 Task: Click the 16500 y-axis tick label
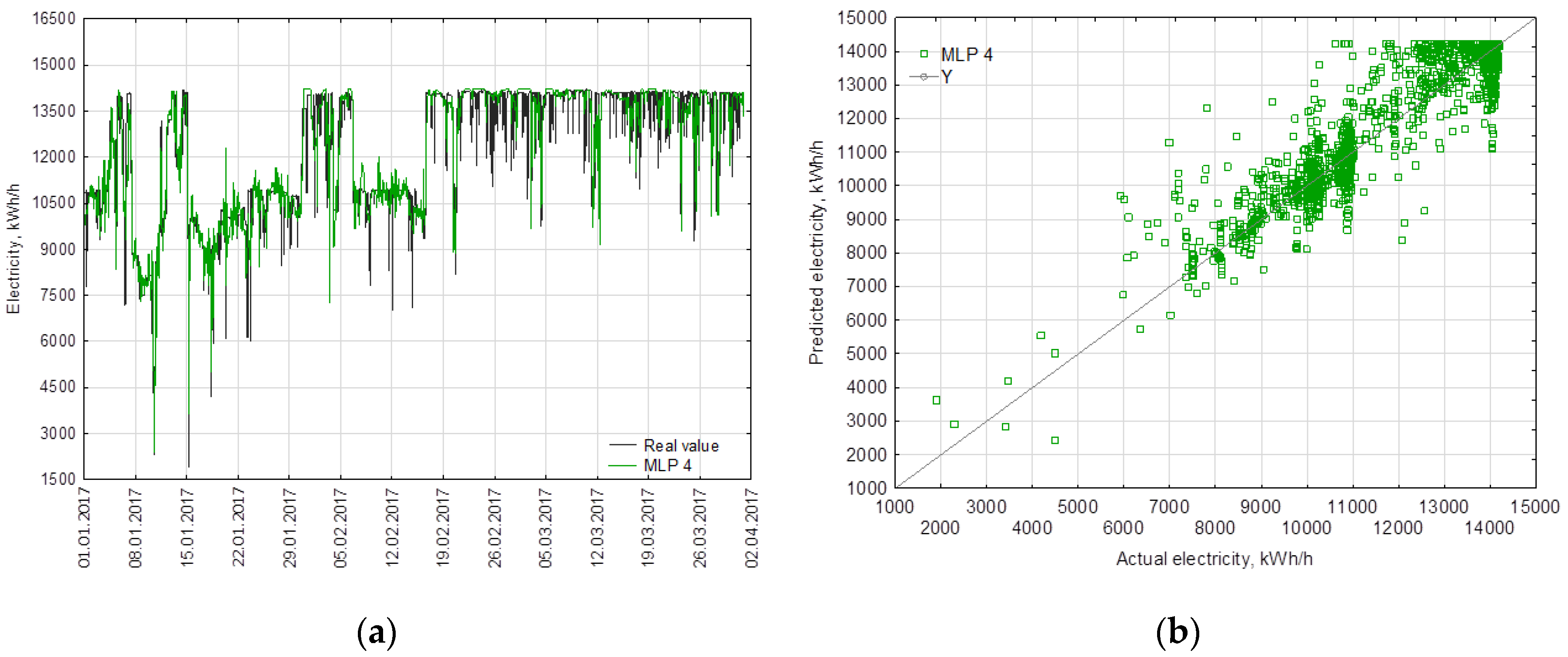pos(53,18)
